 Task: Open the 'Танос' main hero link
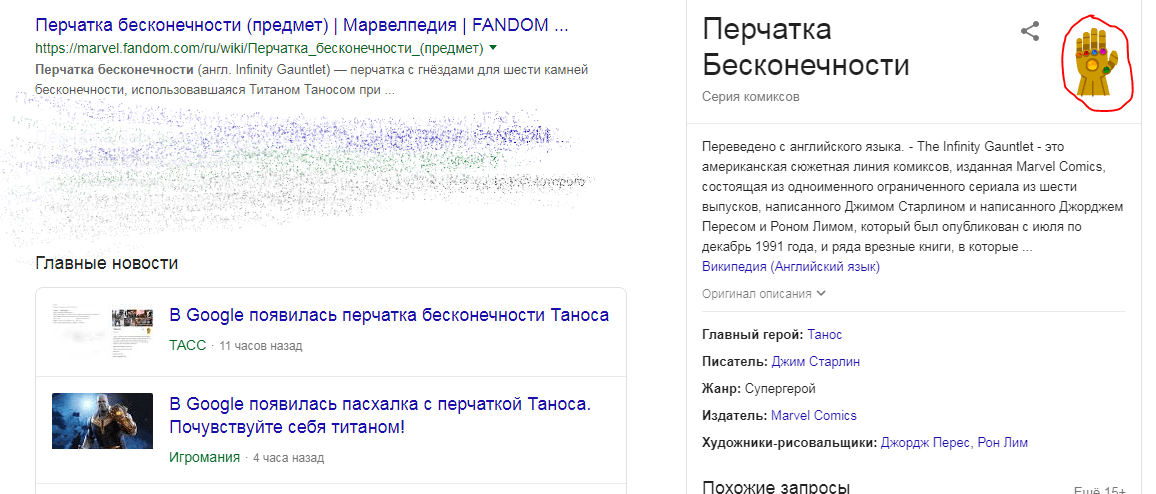pos(824,335)
